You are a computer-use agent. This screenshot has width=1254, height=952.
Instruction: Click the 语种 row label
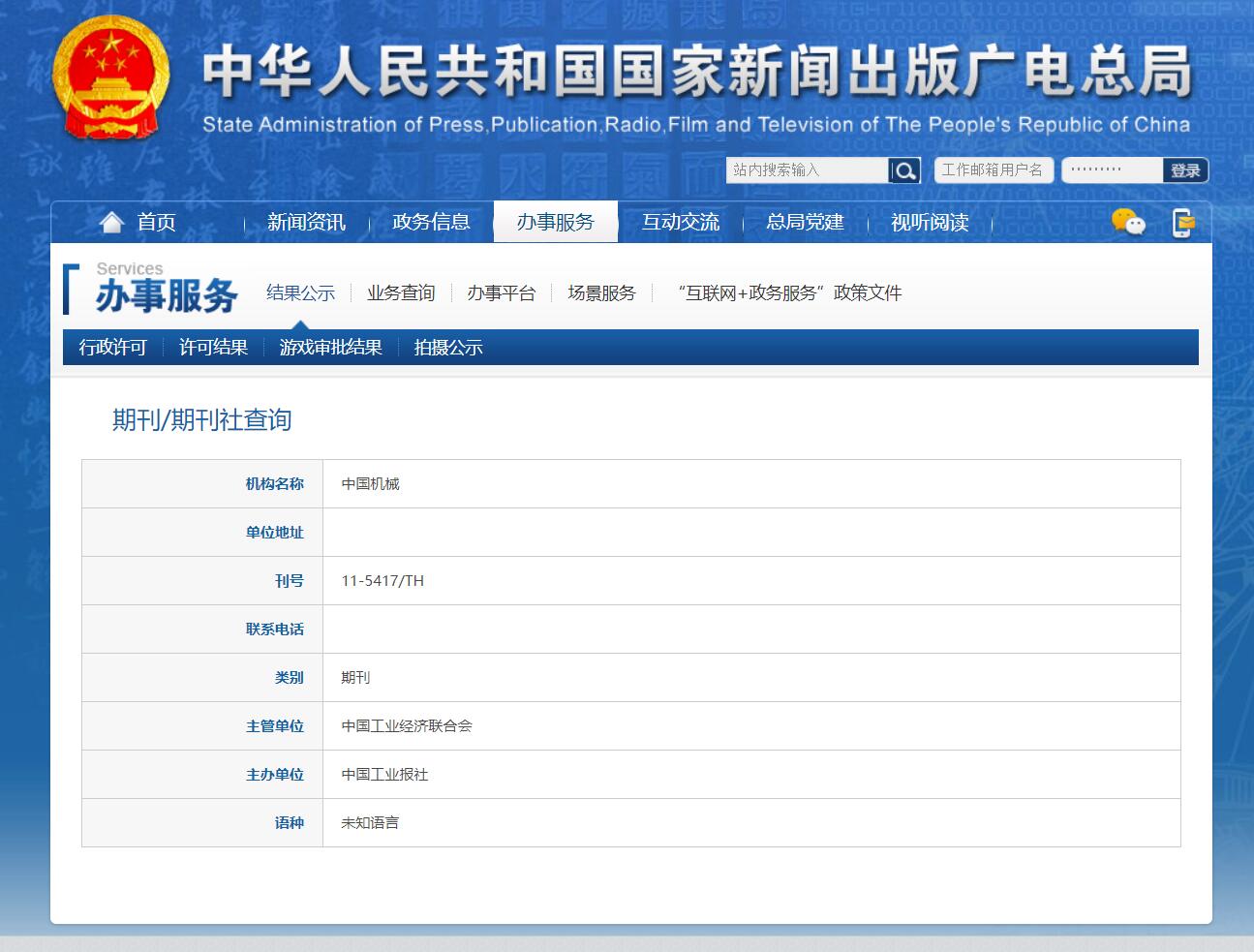[x=290, y=822]
